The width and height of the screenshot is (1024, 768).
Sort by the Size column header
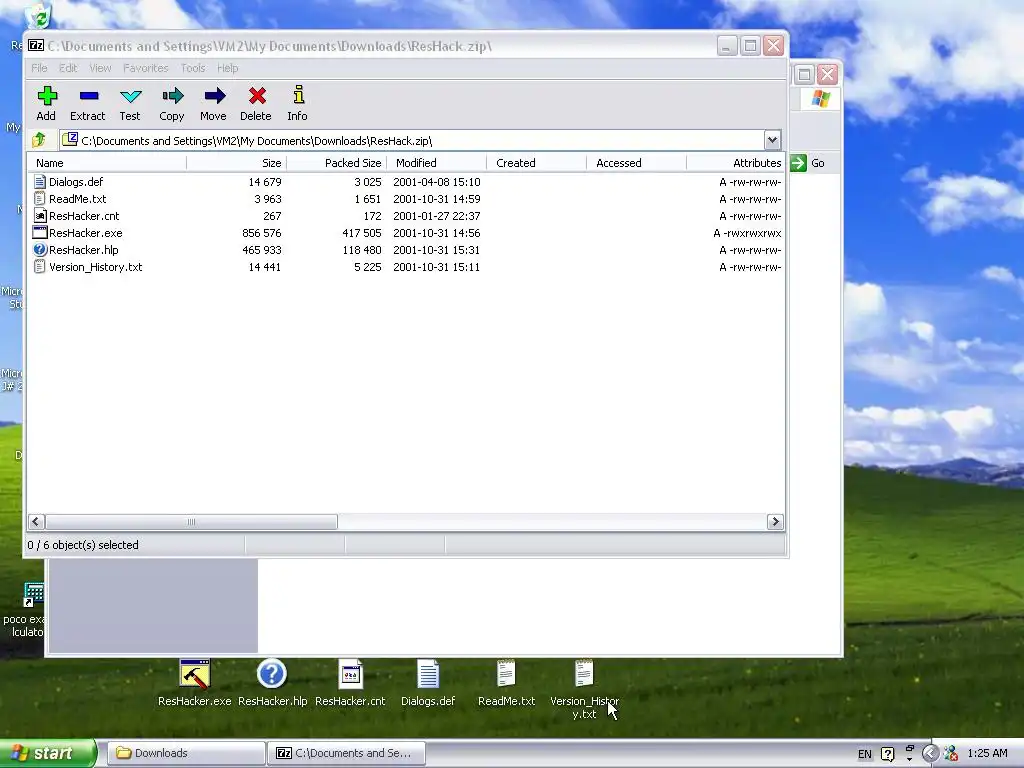236,163
